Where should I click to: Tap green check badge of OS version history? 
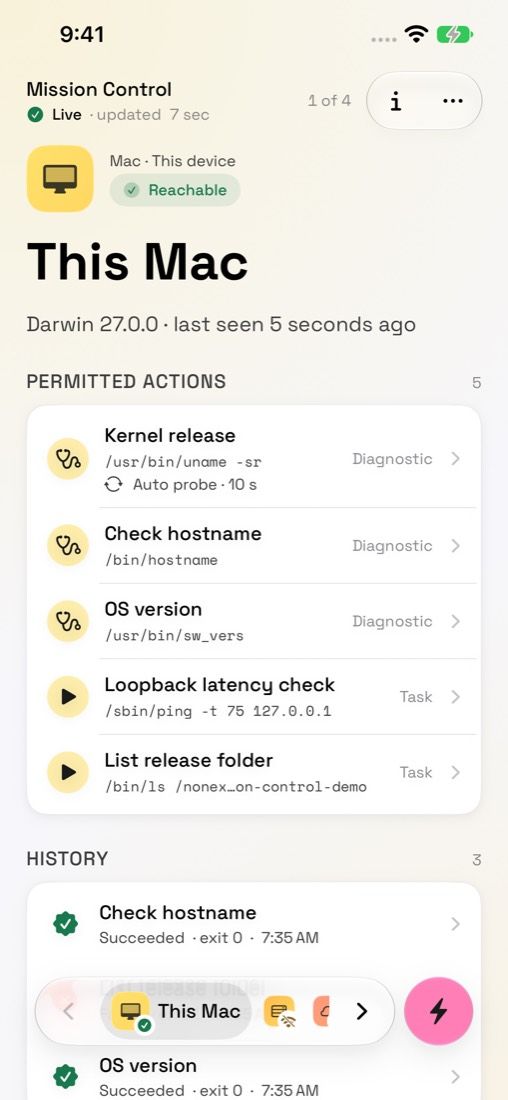coord(65,1076)
